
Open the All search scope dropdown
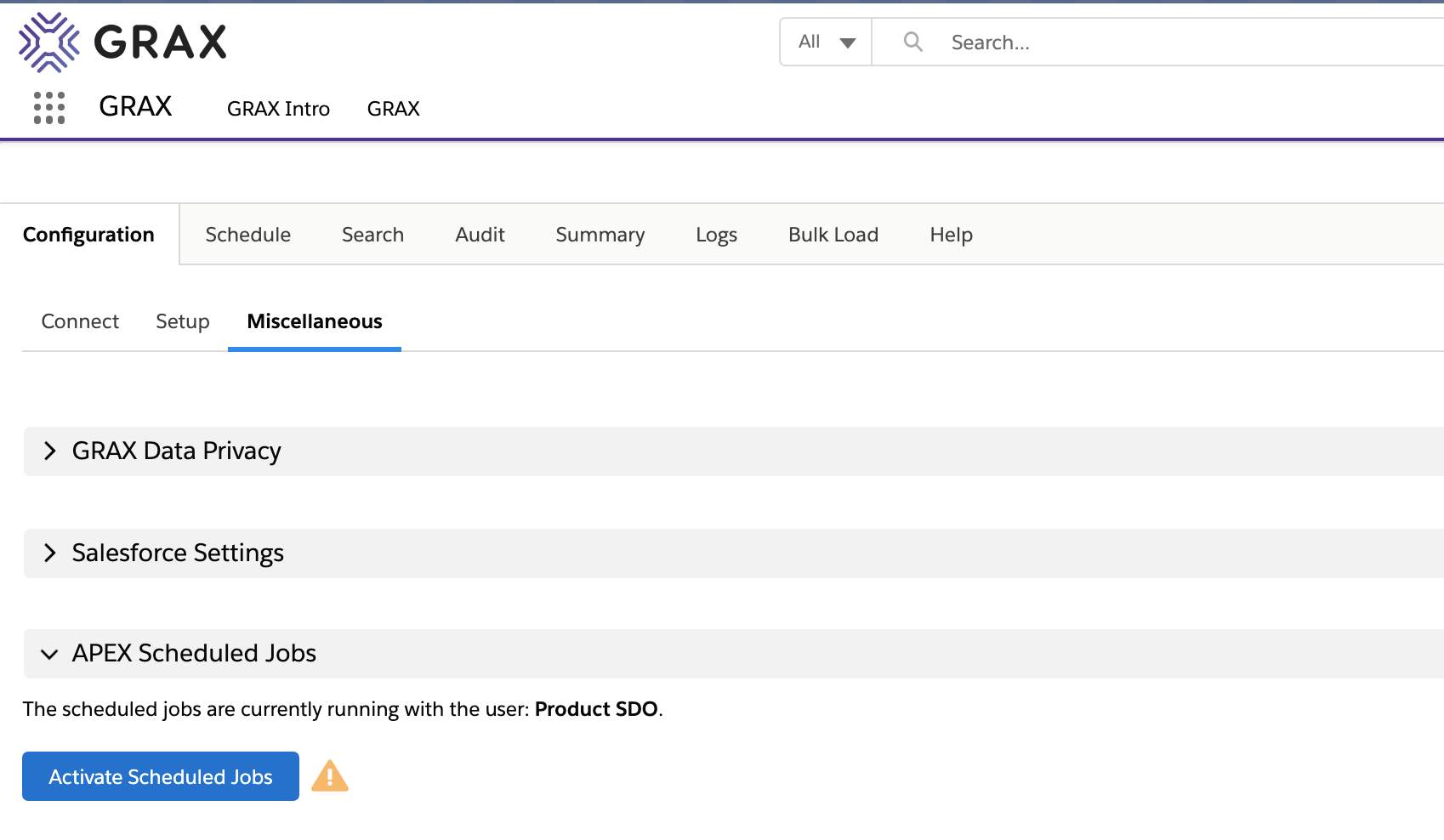pyautogui.click(x=826, y=42)
